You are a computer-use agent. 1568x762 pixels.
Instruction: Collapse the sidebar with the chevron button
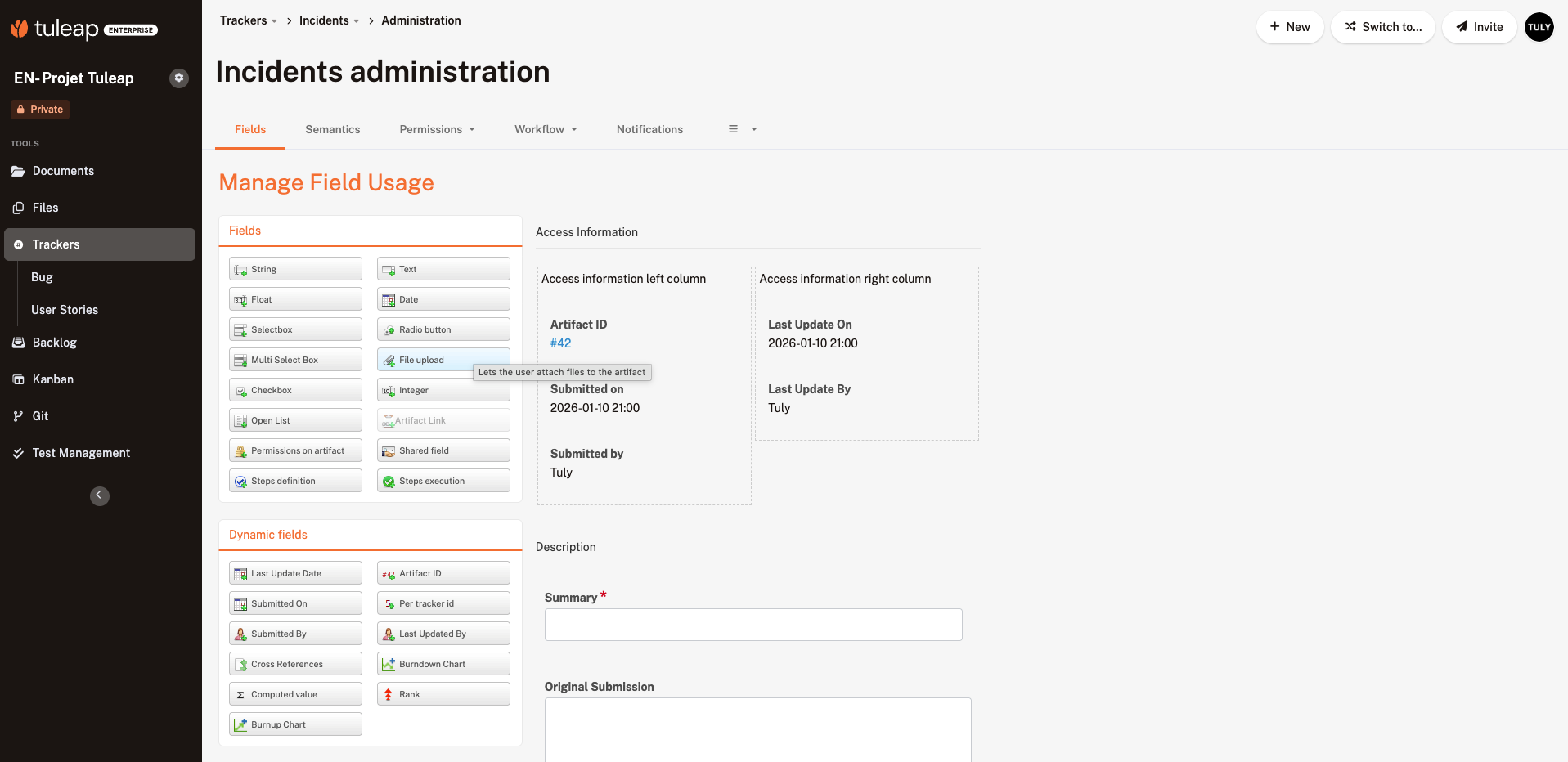pos(100,495)
